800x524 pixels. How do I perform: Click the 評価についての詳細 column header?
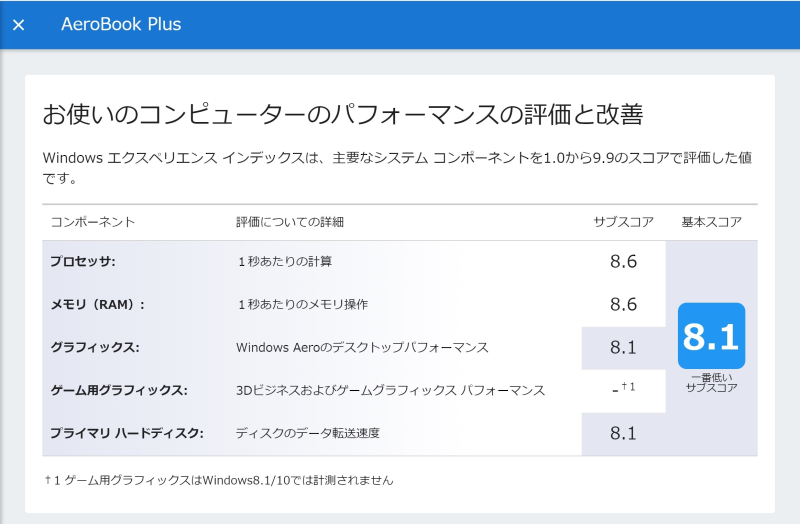(x=290, y=222)
